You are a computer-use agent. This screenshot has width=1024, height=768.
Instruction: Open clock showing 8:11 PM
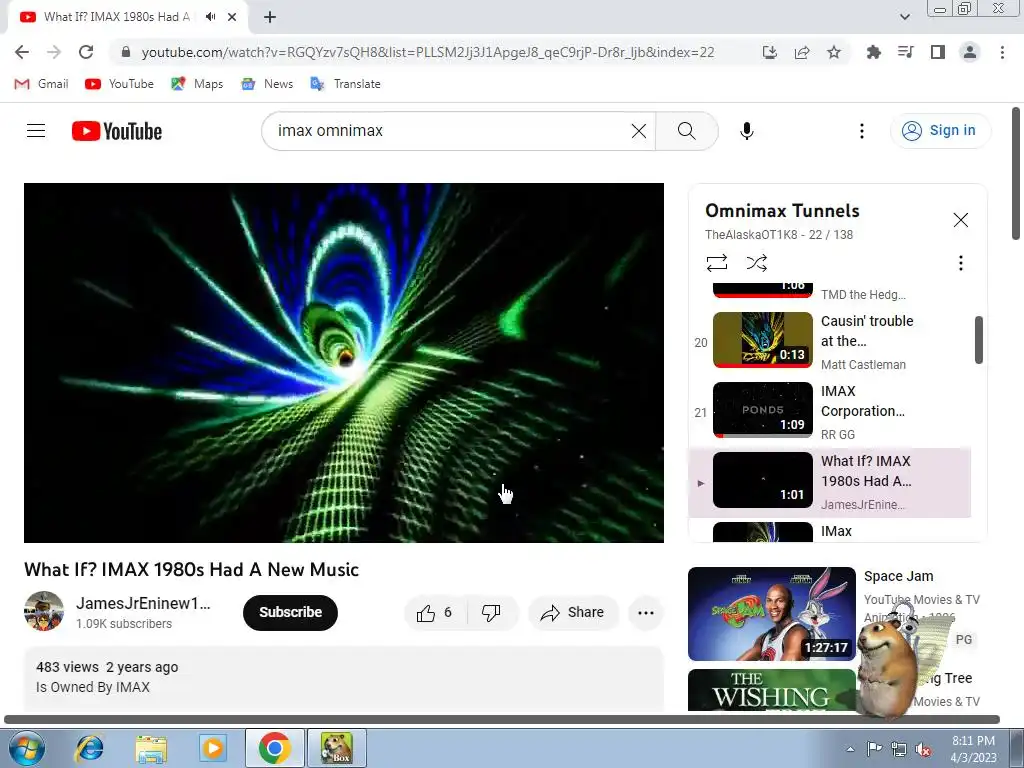coord(973,749)
